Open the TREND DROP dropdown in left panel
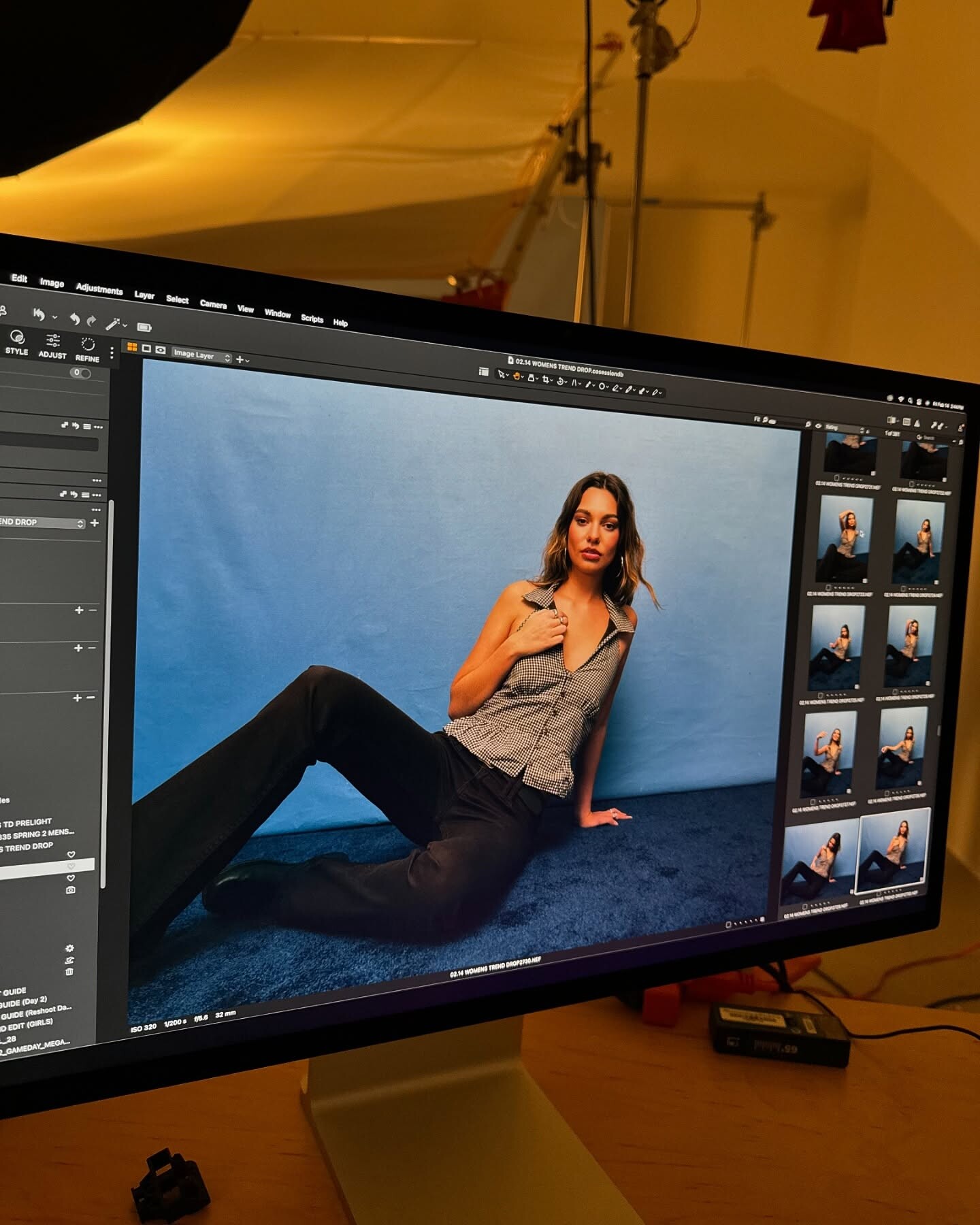Viewport: 980px width, 1225px height. (42, 522)
